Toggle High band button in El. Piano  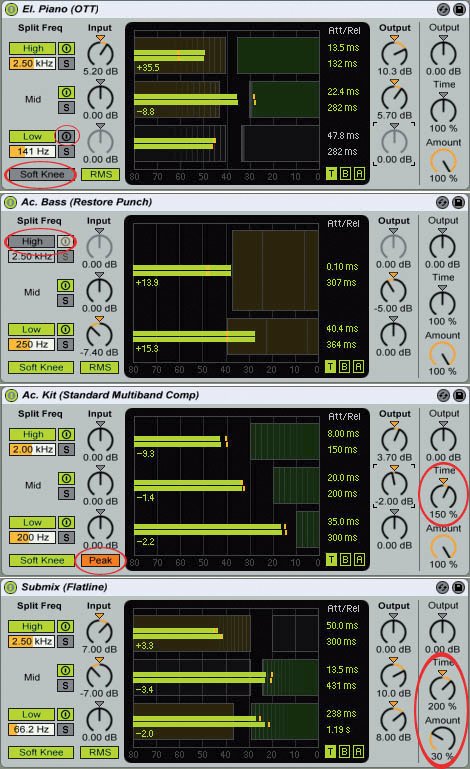(33, 49)
